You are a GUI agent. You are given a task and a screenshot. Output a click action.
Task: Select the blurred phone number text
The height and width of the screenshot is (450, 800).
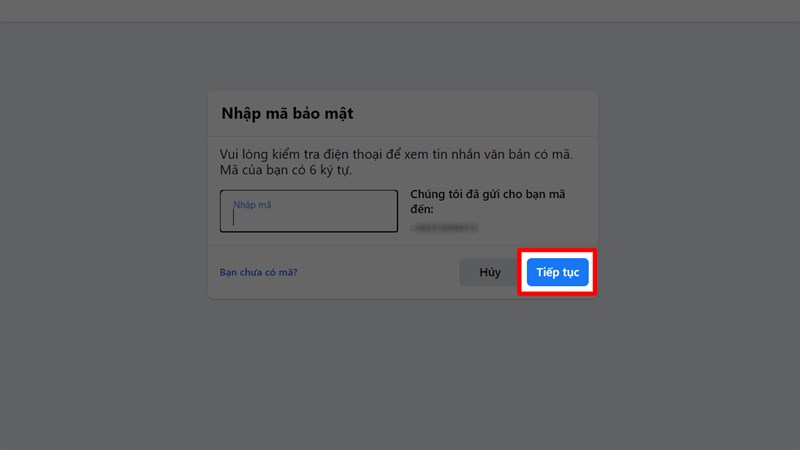[444, 228]
